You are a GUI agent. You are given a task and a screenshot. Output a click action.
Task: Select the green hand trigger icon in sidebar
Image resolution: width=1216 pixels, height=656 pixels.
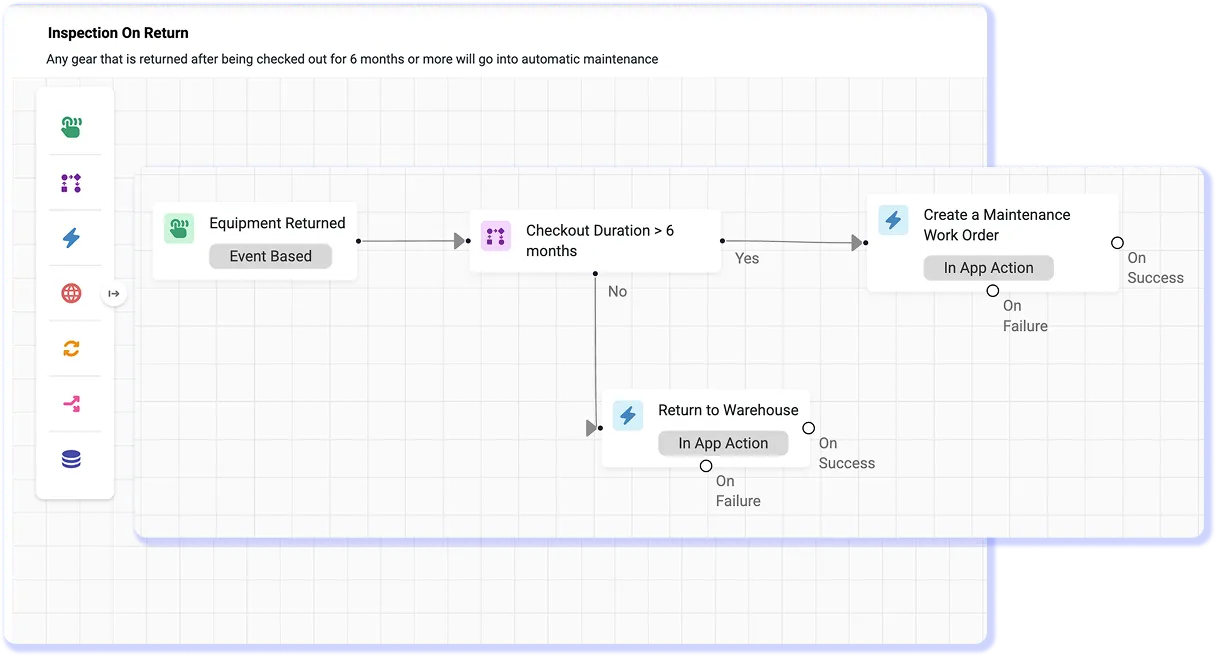click(71, 127)
